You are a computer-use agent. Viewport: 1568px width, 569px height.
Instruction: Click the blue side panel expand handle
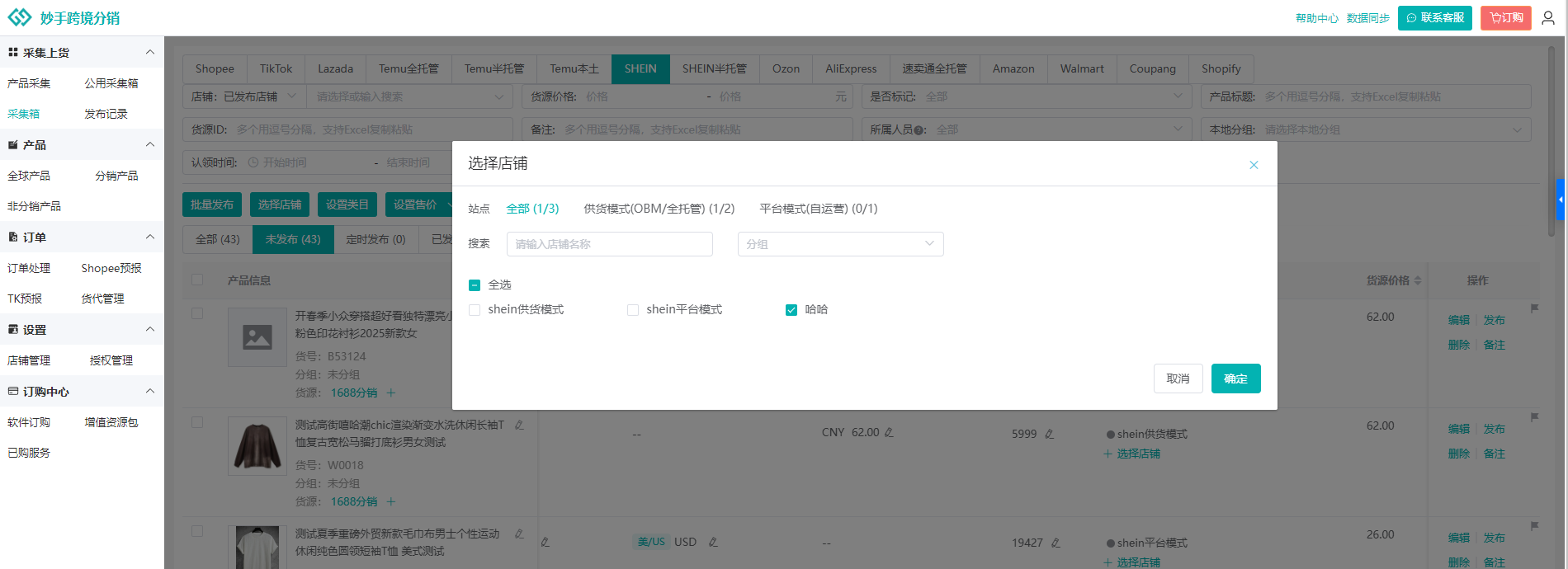click(1560, 200)
